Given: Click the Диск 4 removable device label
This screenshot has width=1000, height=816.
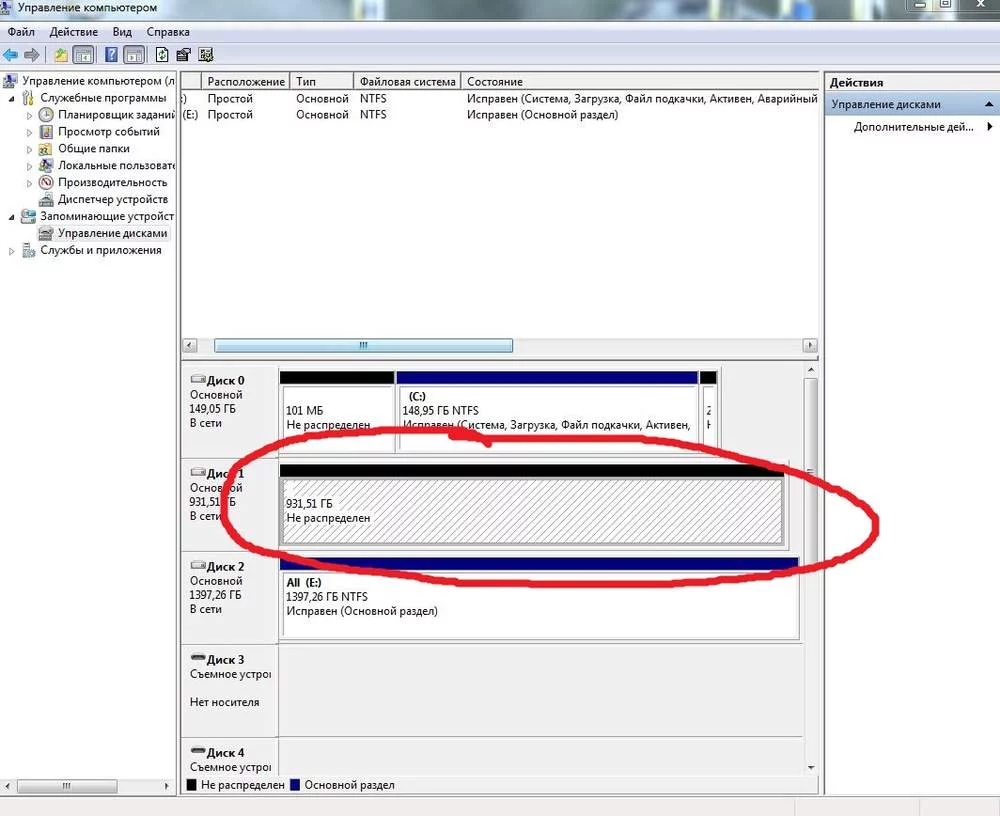Looking at the screenshot, I should (225, 753).
